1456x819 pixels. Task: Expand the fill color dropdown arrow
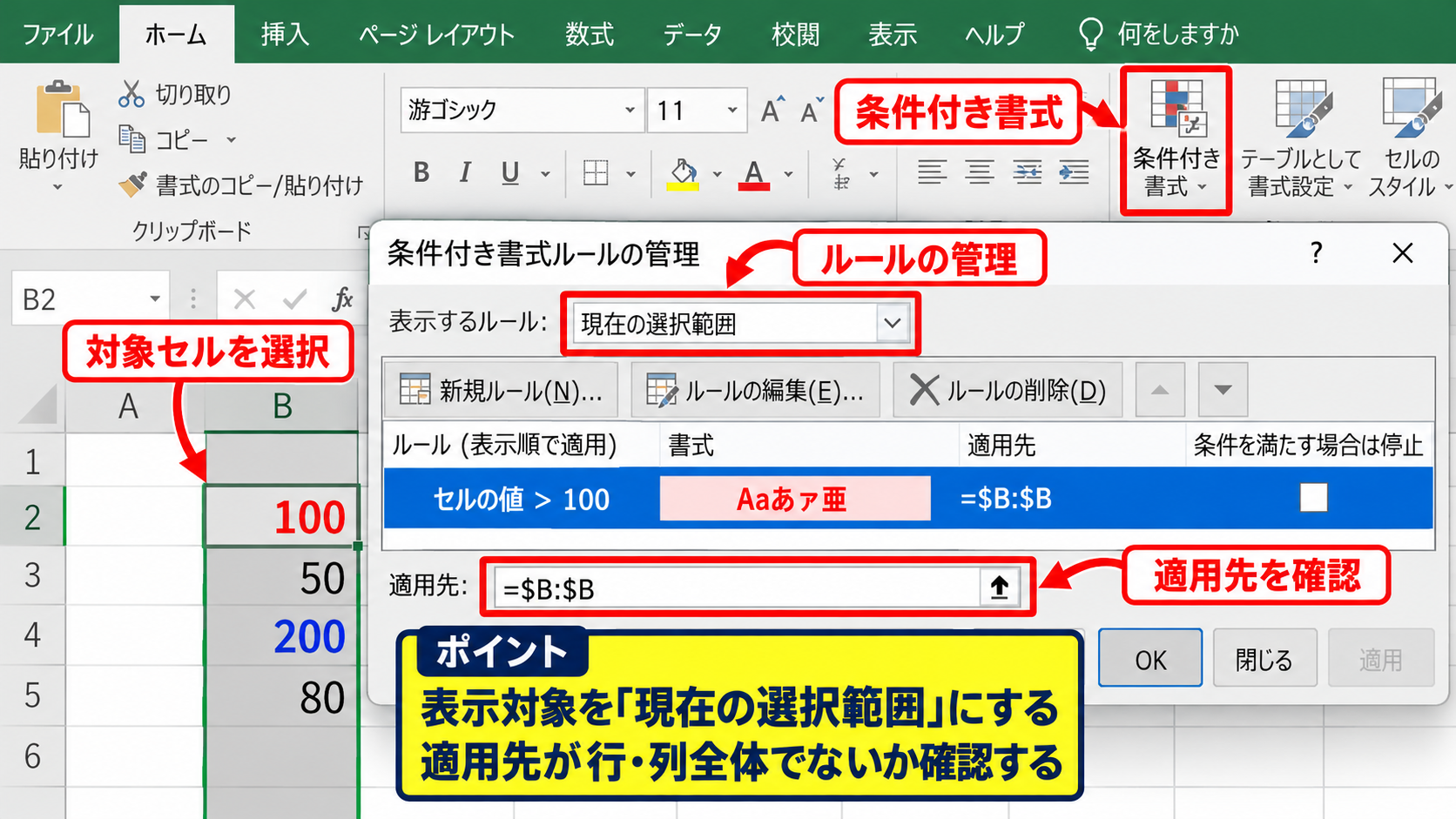tap(717, 174)
